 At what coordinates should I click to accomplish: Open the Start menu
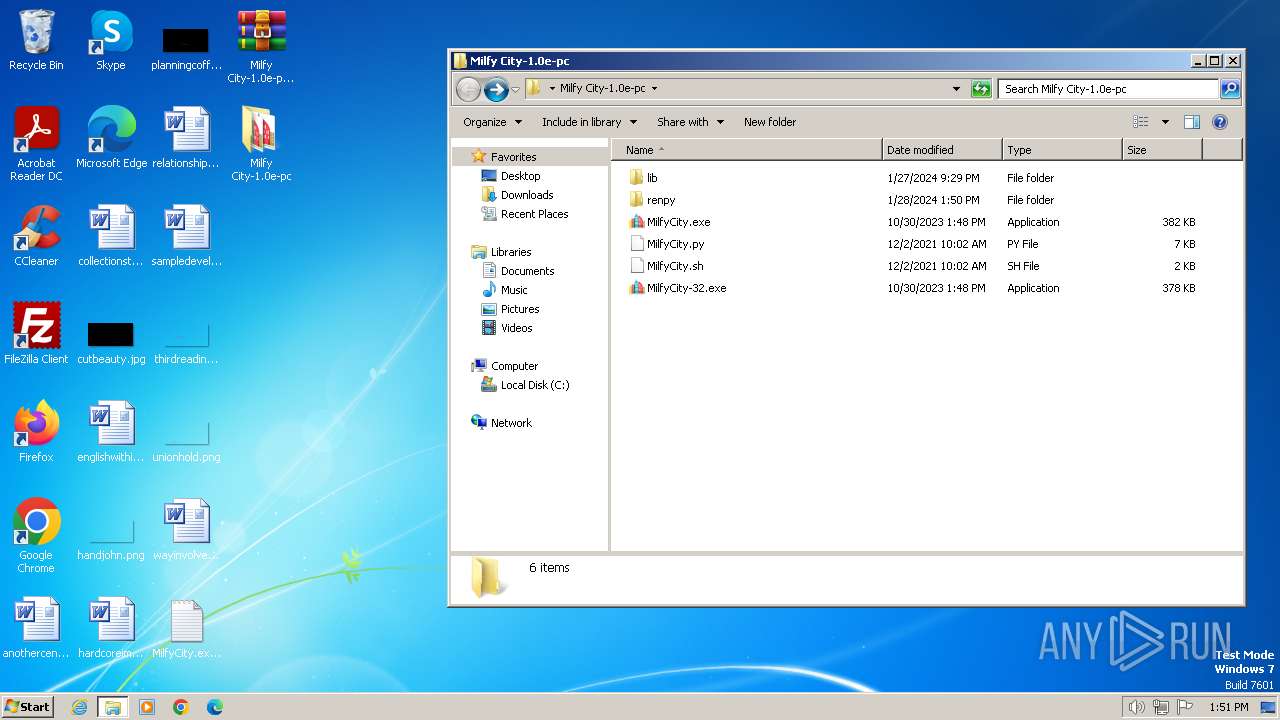tap(27, 707)
